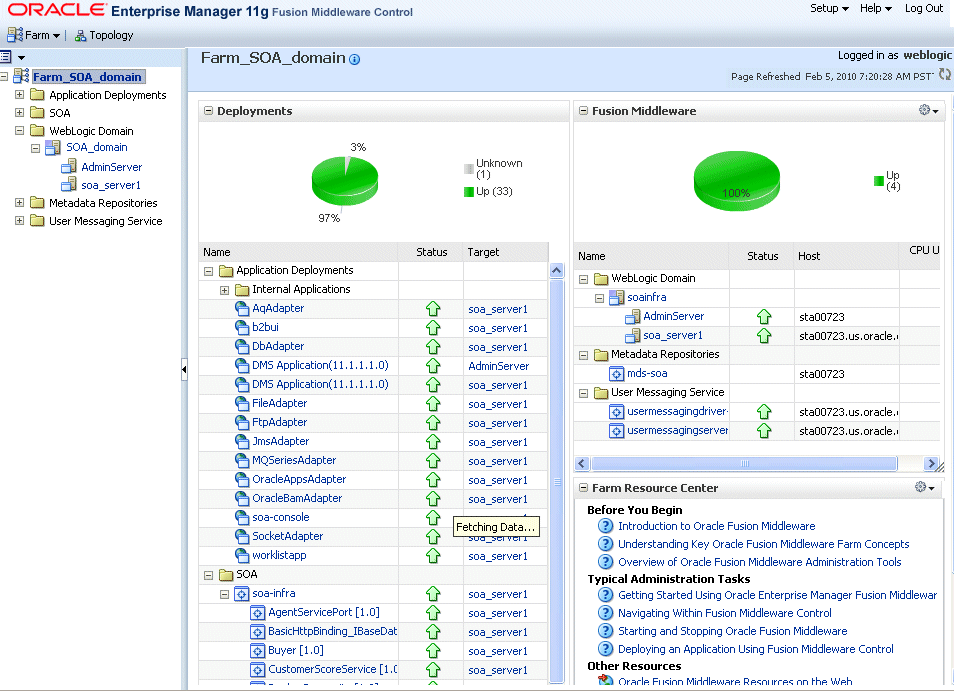This screenshot has height=691, width=954.
Task: Click mds-soa repository icon
Action: coord(616,373)
